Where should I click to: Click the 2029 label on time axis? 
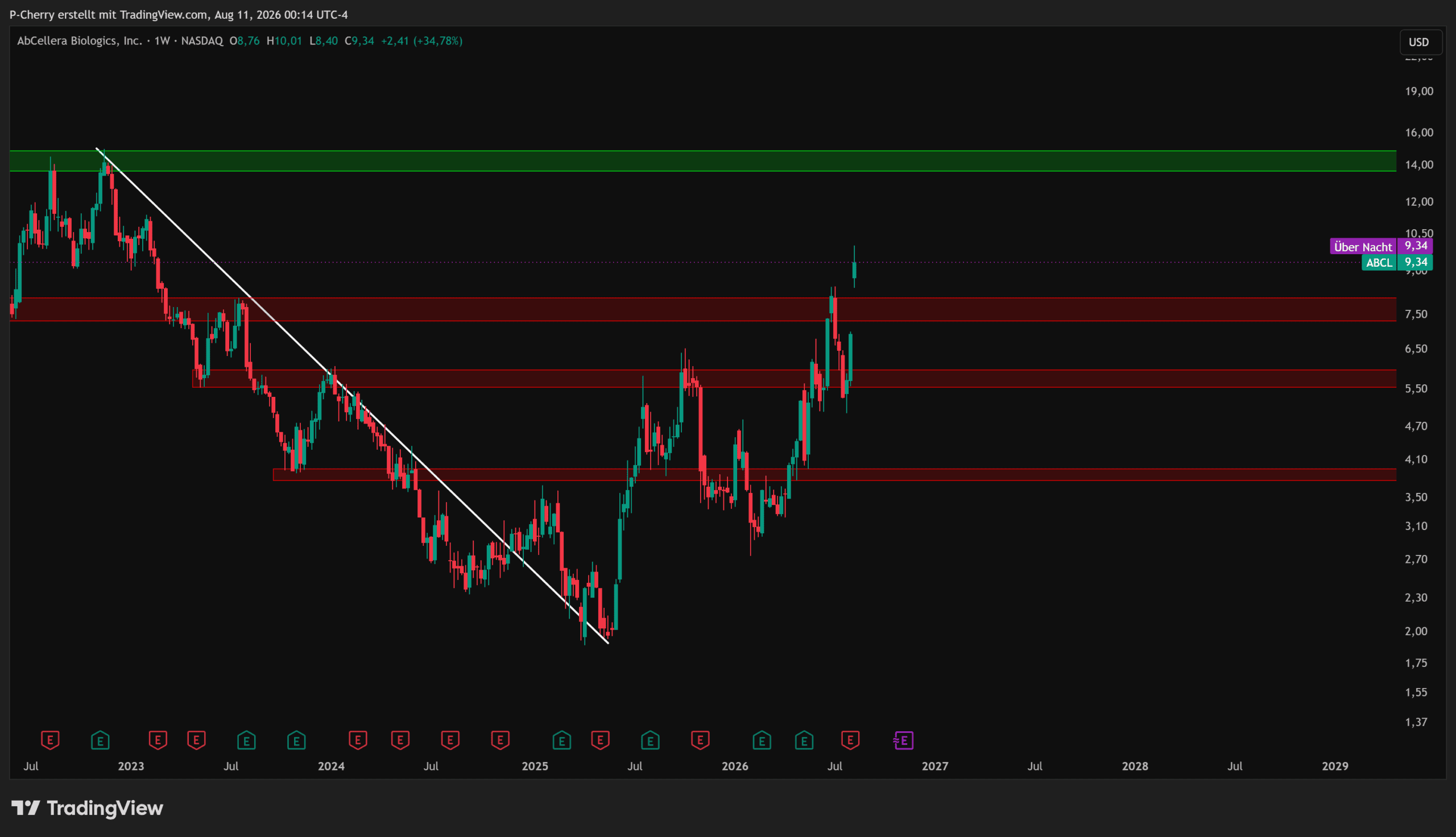pos(1335,766)
